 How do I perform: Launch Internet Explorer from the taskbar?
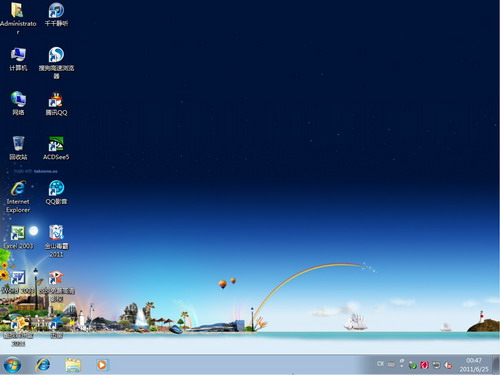coord(43,365)
